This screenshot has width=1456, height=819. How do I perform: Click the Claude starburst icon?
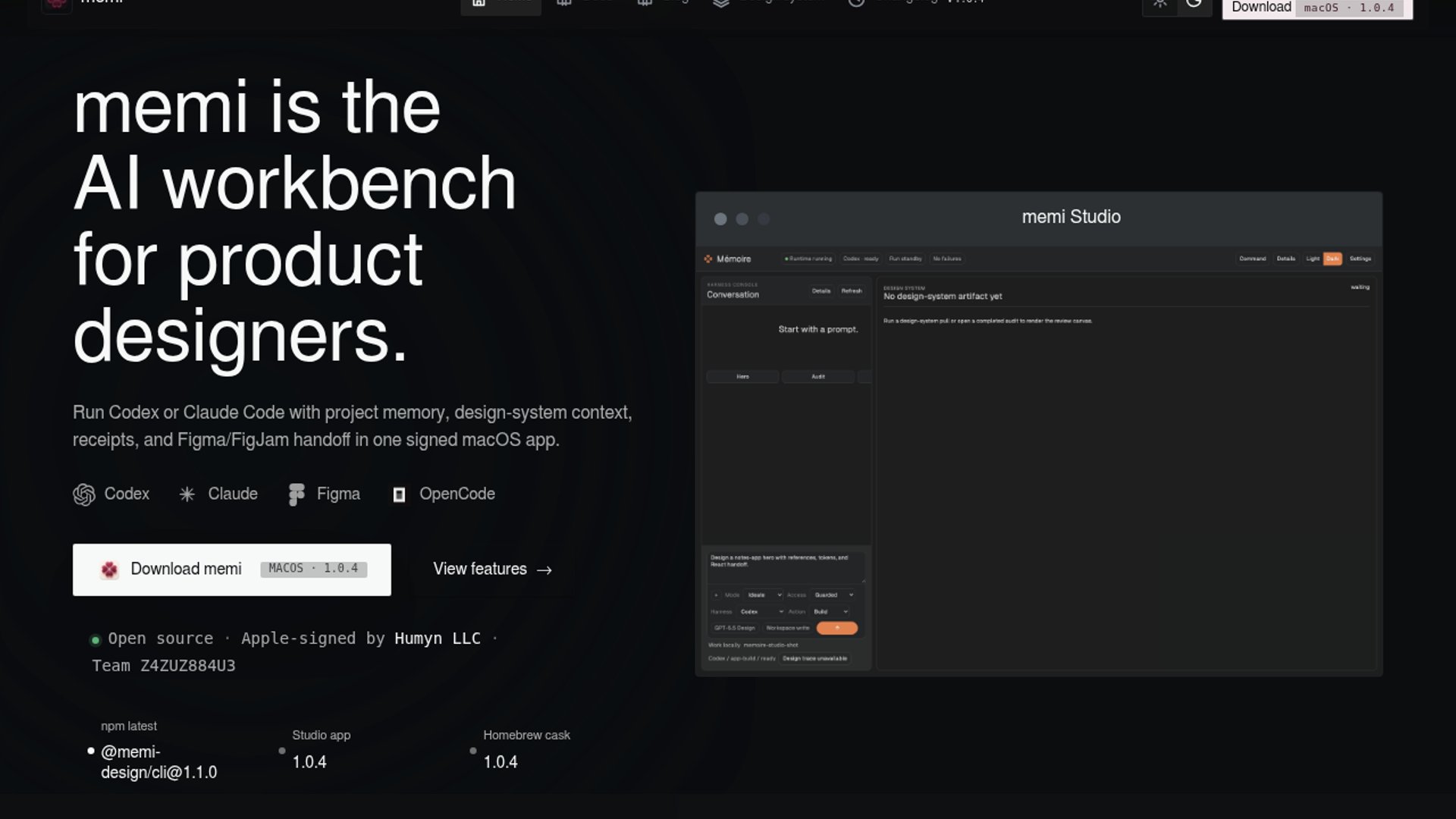coord(187,494)
